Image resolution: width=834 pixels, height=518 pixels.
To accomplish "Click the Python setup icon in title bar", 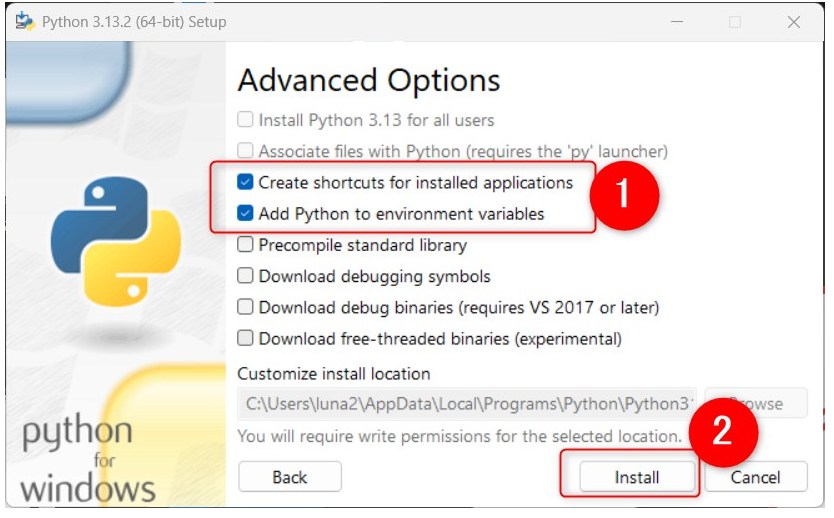I will 24,21.
